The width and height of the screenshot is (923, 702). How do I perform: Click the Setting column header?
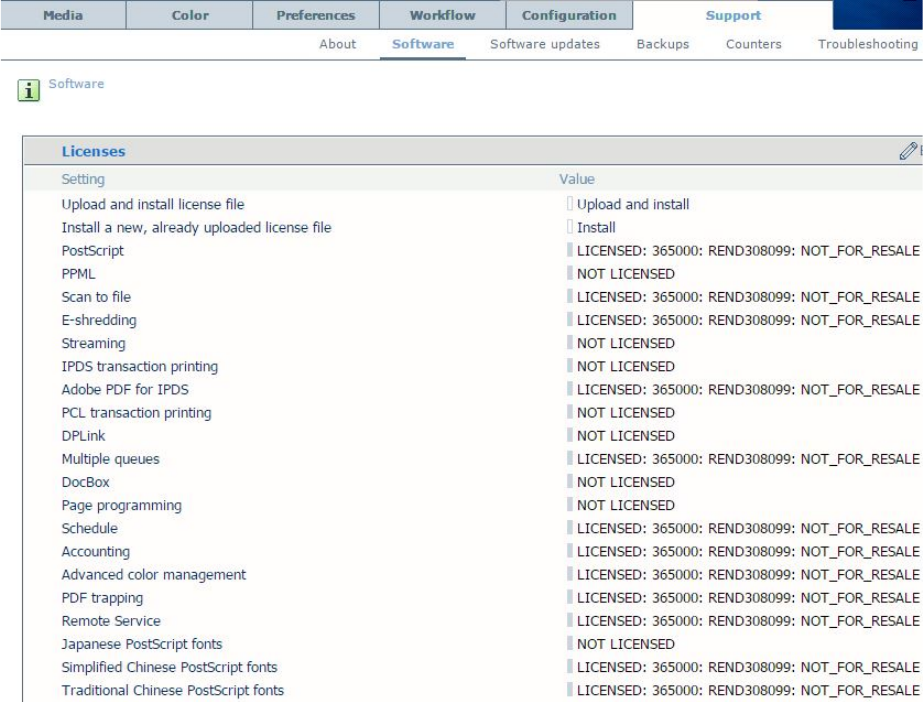tap(83, 179)
